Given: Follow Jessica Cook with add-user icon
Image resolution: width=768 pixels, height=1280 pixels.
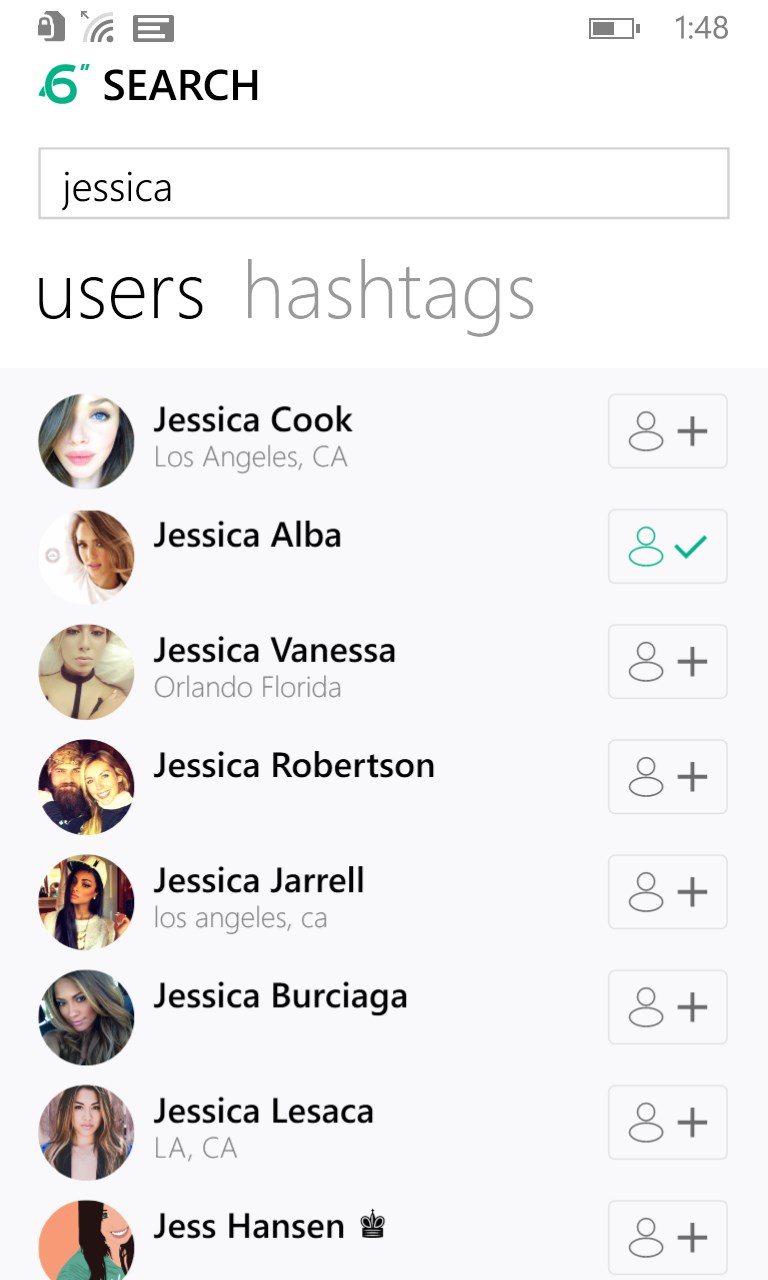Looking at the screenshot, I should click(x=667, y=431).
